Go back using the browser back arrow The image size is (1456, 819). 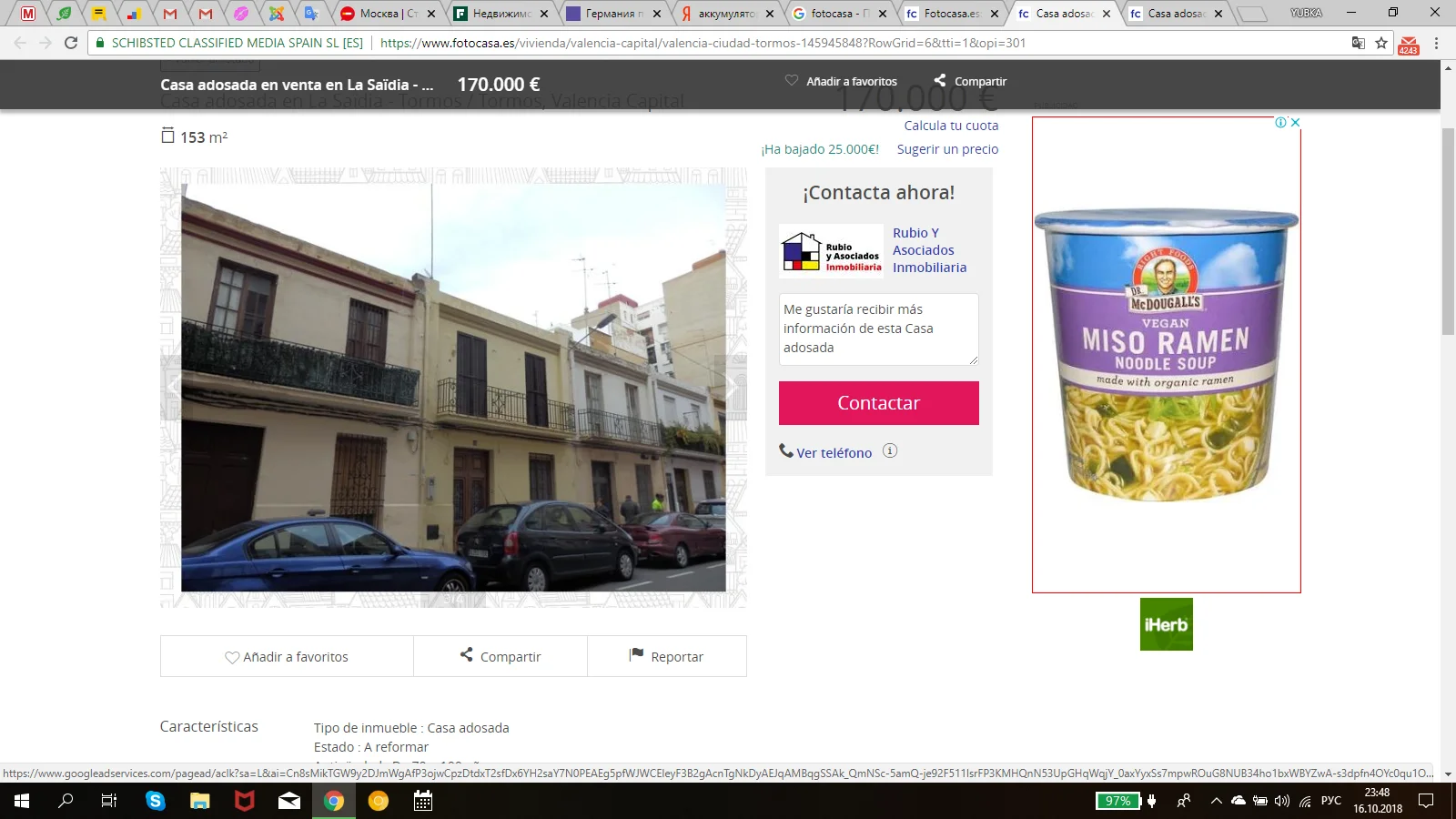[x=20, y=43]
